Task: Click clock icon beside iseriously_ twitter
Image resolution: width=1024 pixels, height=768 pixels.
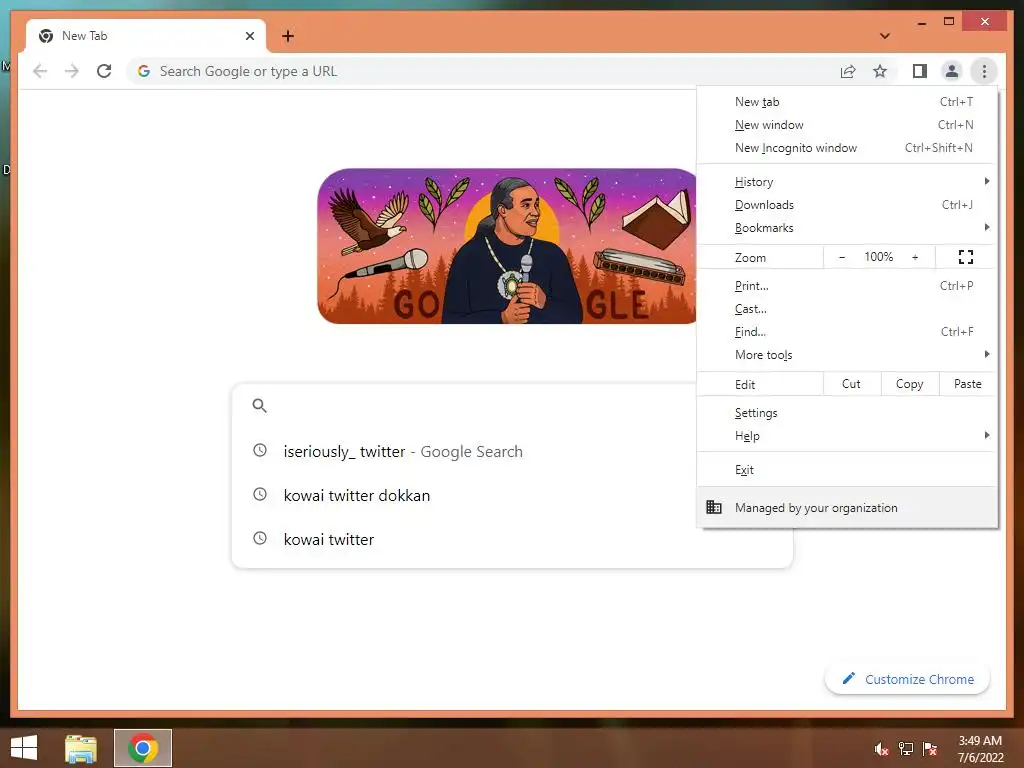Action: pyautogui.click(x=260, y=450)
